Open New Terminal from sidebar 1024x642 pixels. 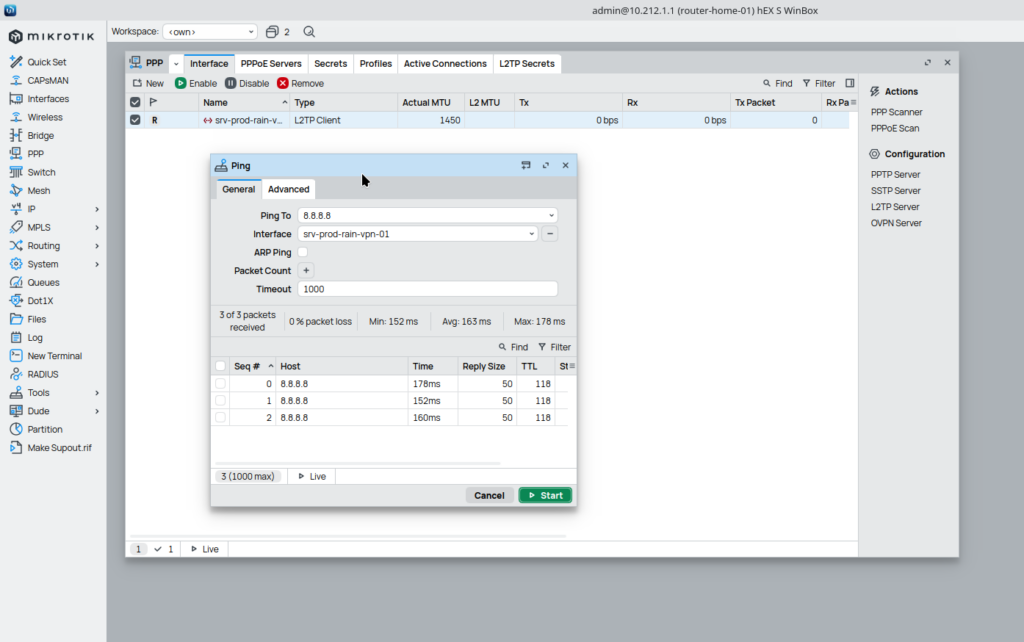[x=16, y=356]
